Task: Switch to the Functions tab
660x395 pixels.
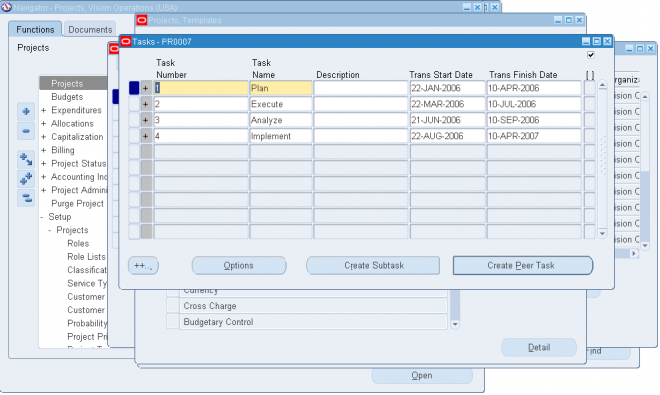Action: pyautogui.click(x=35, y=29)
